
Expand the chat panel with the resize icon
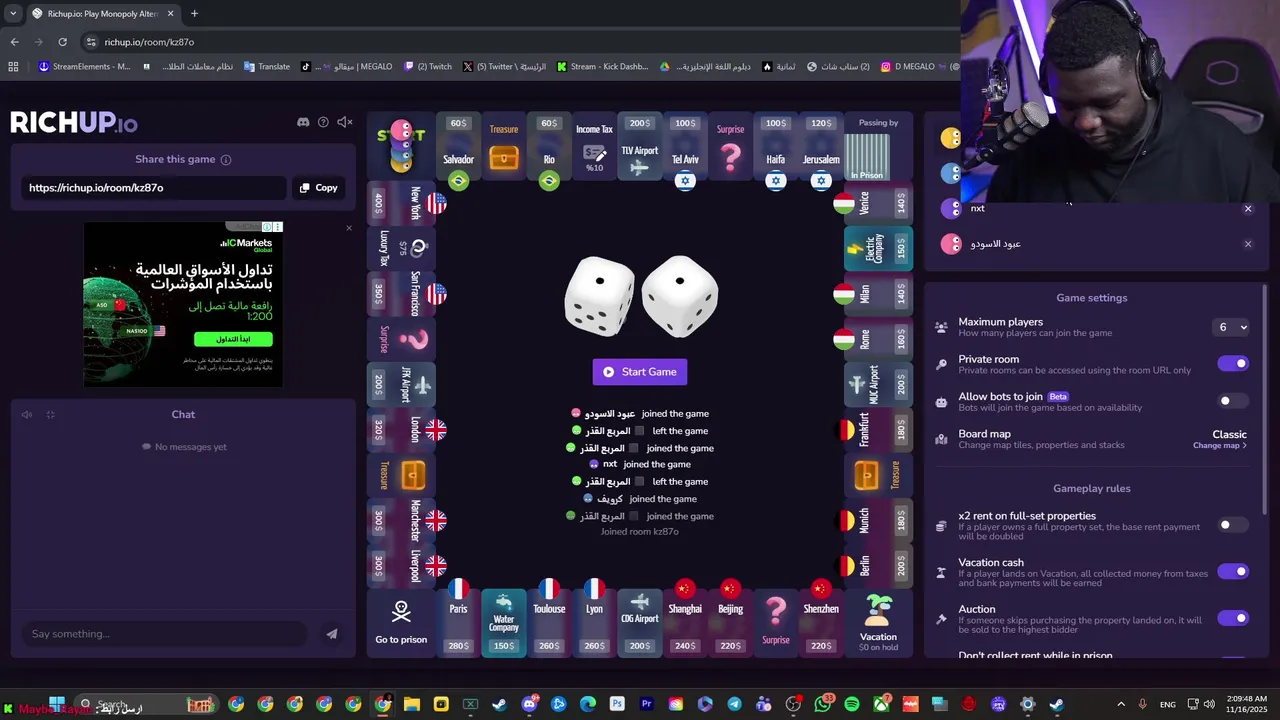pos(50,415)
